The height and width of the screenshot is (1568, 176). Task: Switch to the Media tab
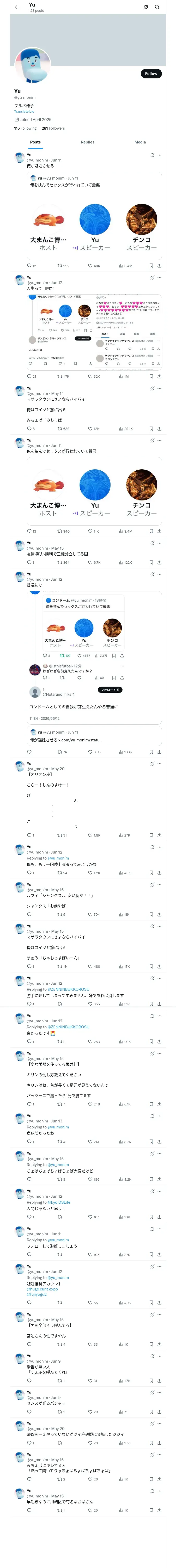140,142
